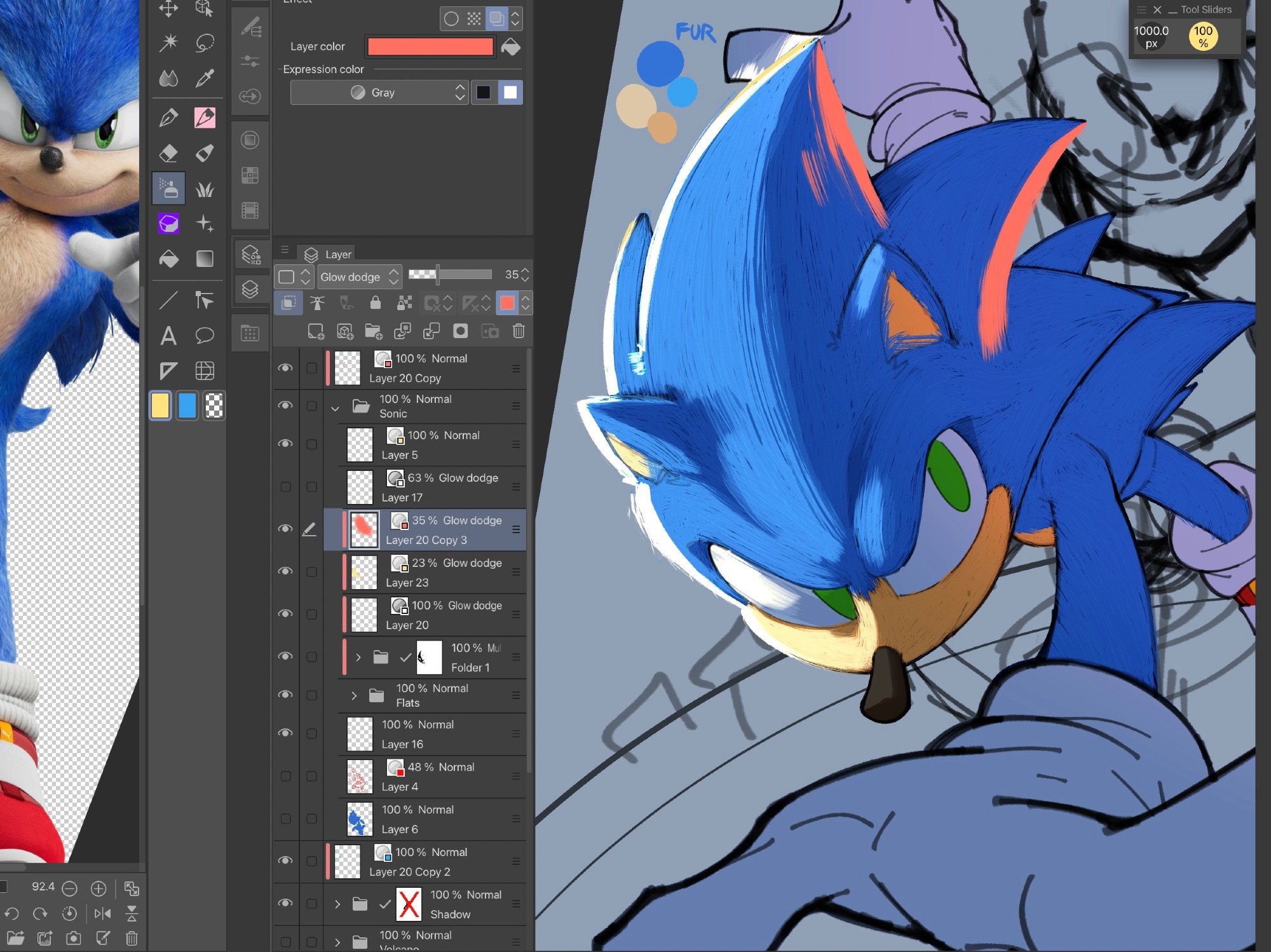Click the Redo arrow icon
Screen dimensions: 1271x952
(x=40, y=913)
